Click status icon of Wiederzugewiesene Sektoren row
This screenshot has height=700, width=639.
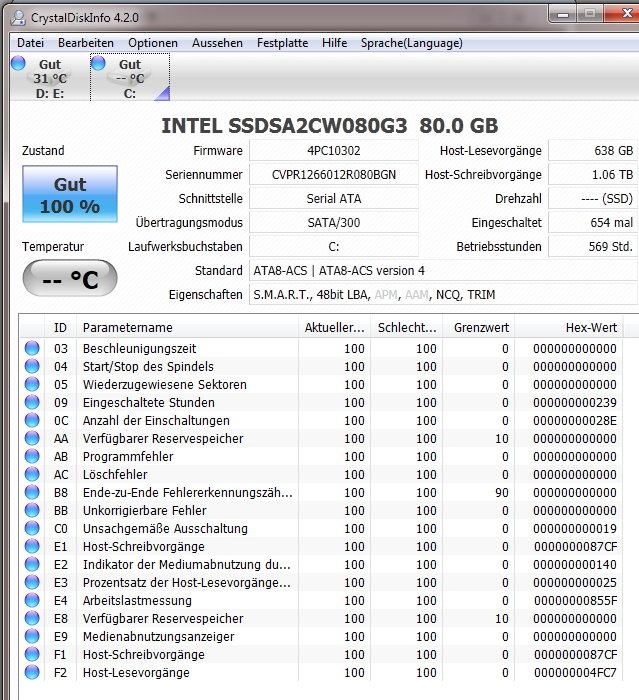click(x=32, y=384)
